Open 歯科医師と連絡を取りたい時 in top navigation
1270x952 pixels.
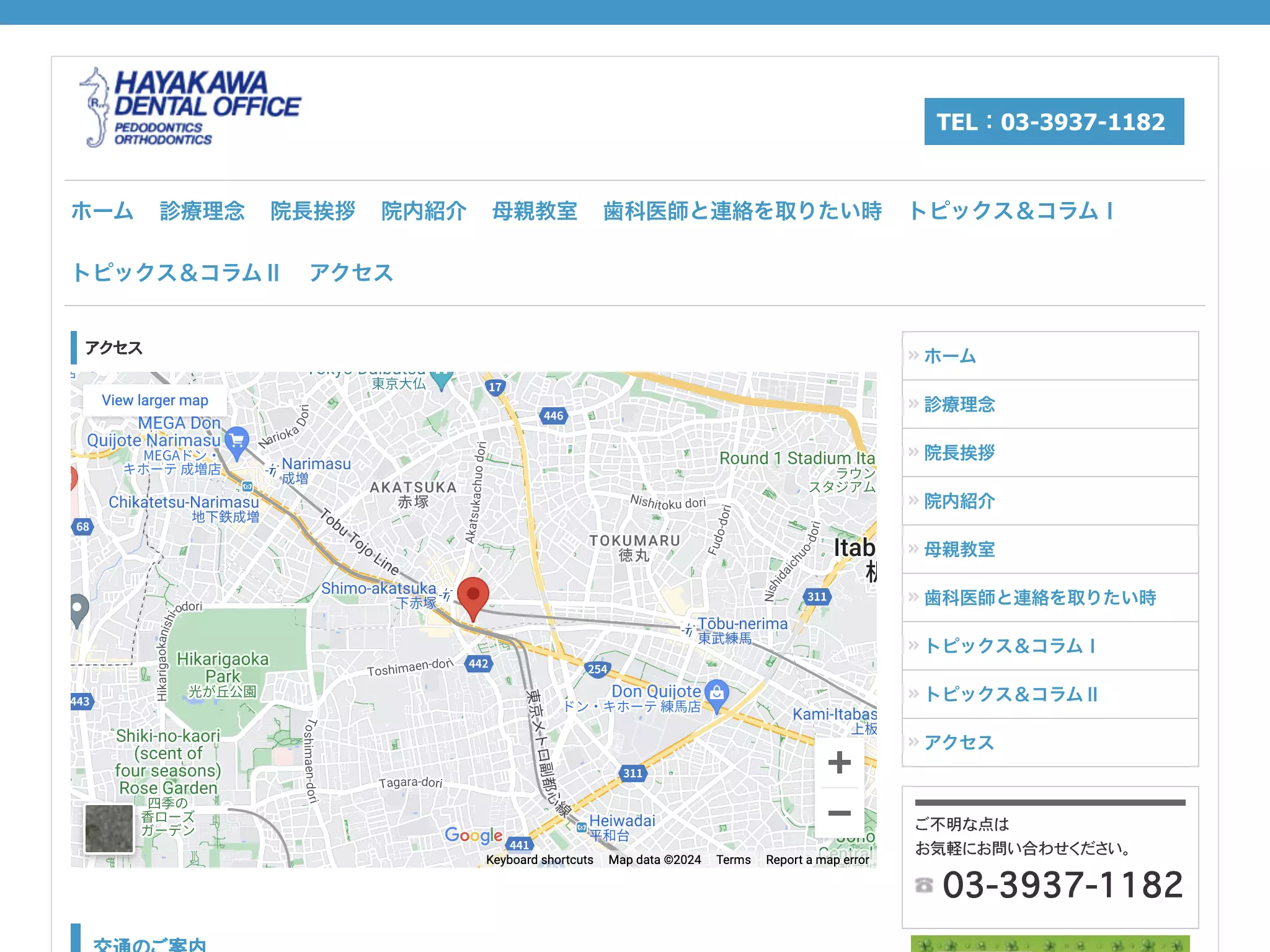pyautogui.click(x=743, y=211)
